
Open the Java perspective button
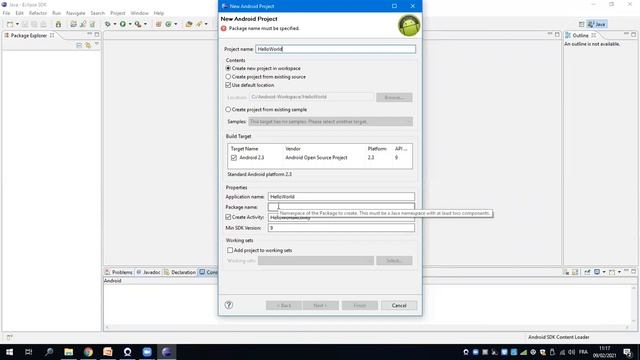pyautogui.click(x=597, y=24)
